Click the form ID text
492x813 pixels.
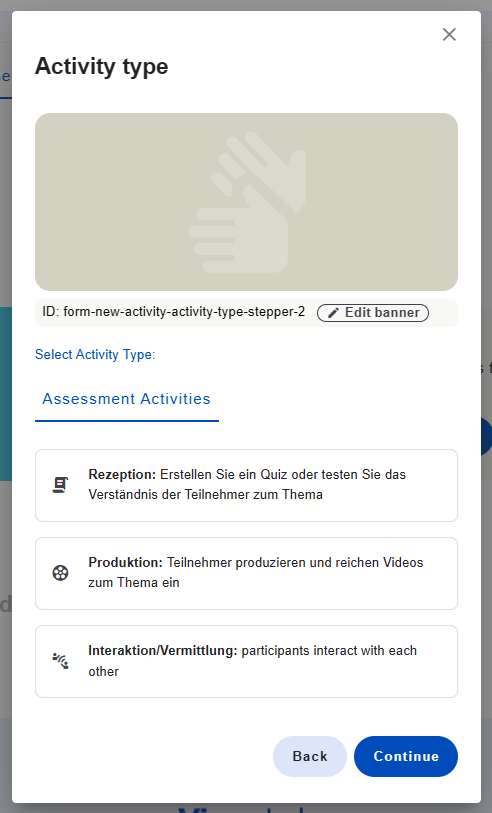point(174,312)
